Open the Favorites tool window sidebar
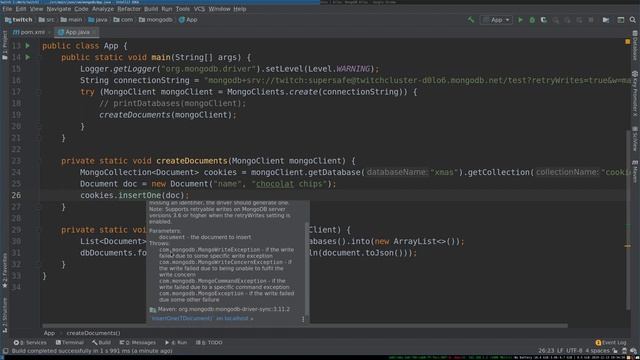Image resolution: width=640 pixels, height=360 pixels. pyautogui.click(x=4, y=270)
